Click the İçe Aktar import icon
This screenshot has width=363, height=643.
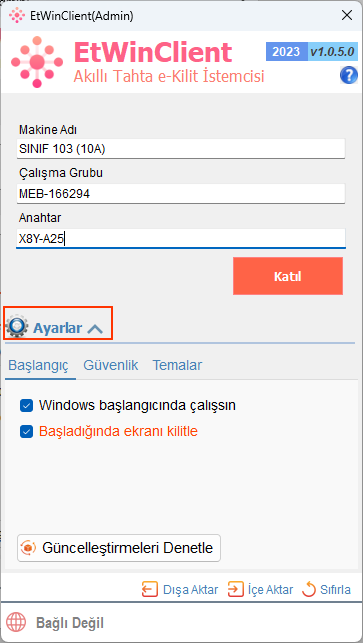(235, 590)
